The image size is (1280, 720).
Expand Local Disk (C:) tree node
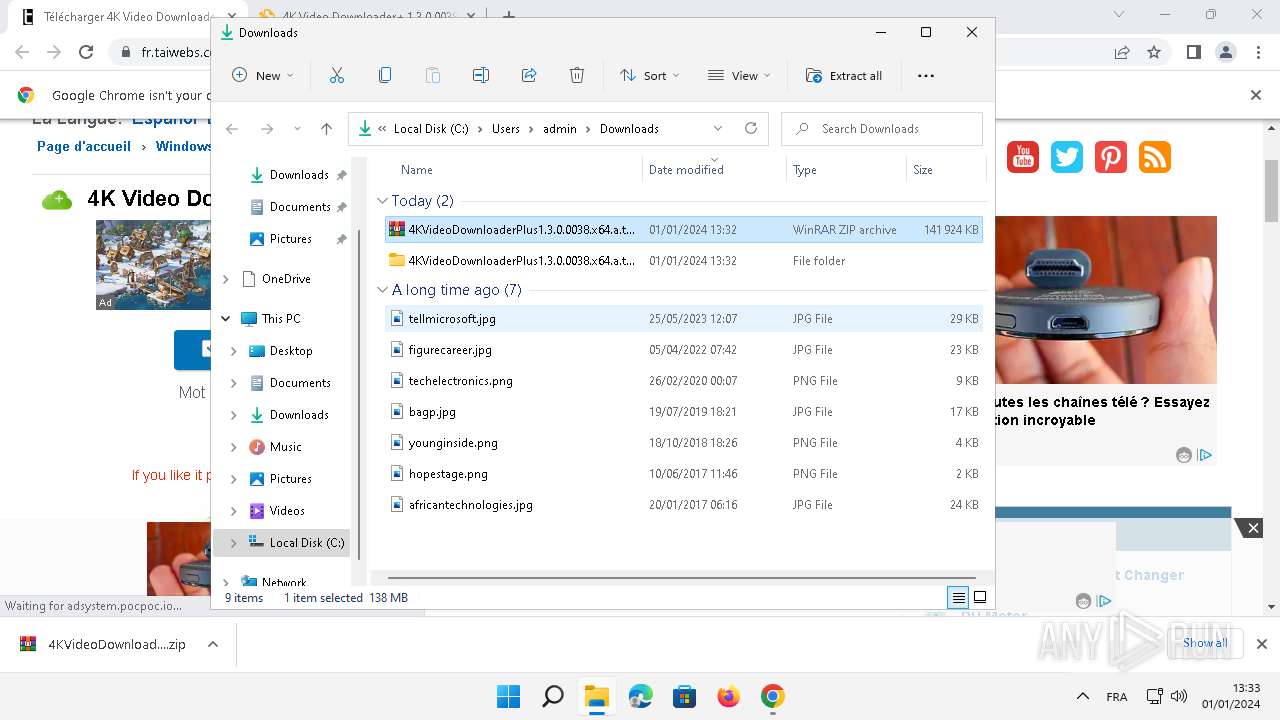click(x=234, y=543)
